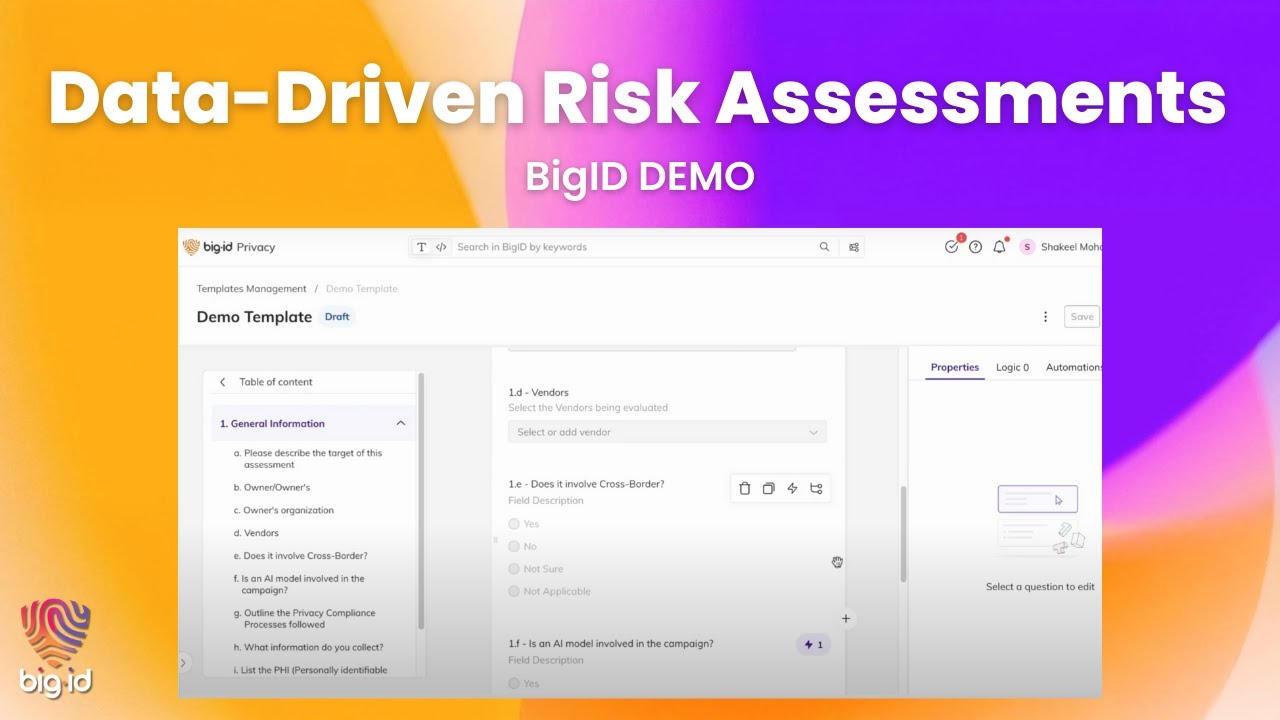Open the Select or add vendor dropdown

tap(667, 432)
